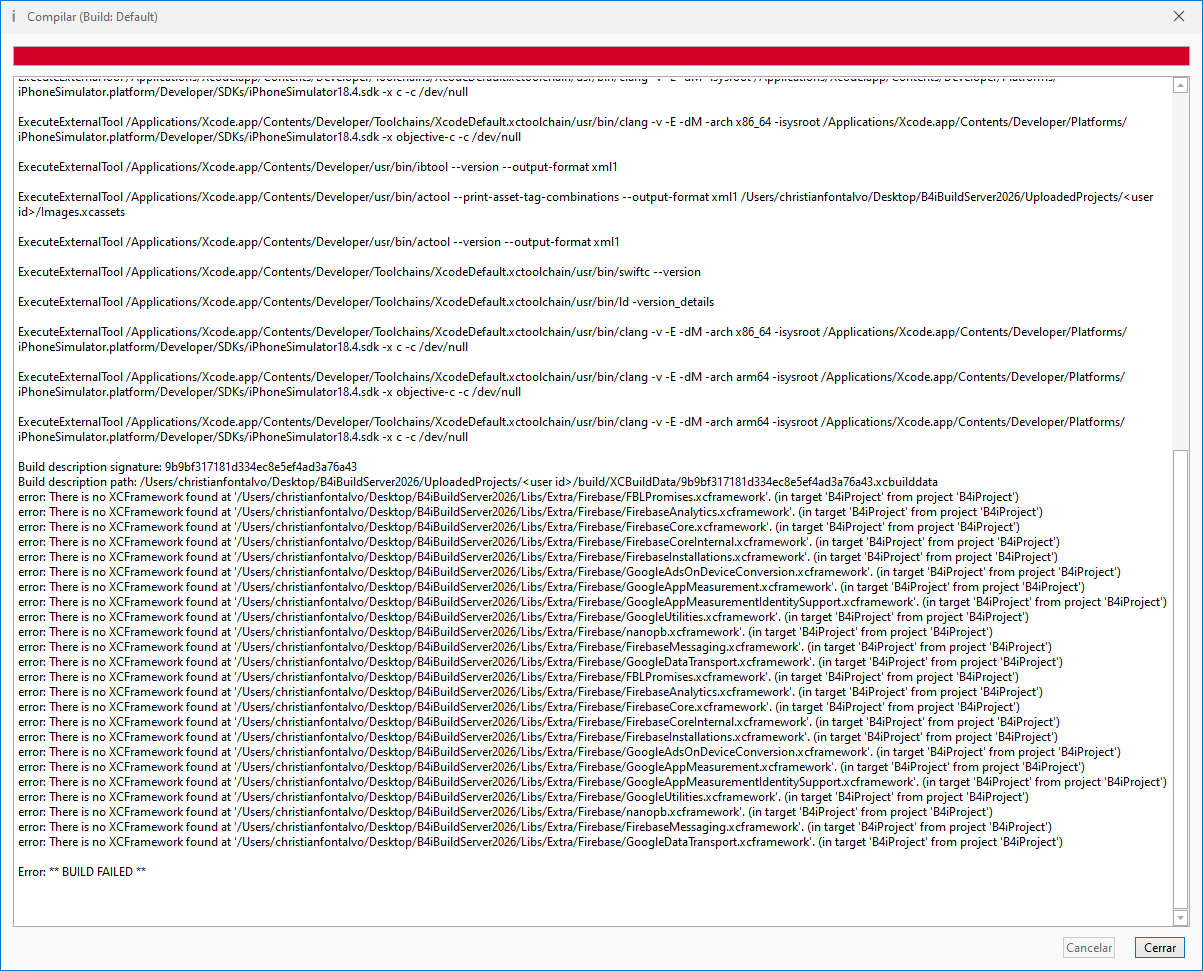Click the log scrollbar down arrow
The width and height of the screenshot is (1203, 971).
coord(1181,917)
